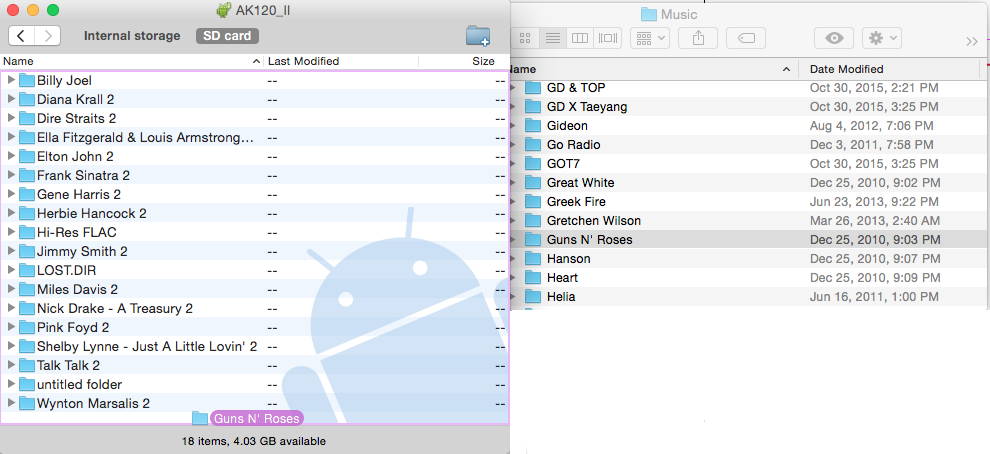Click the Music folder title icon

(648, 14)
